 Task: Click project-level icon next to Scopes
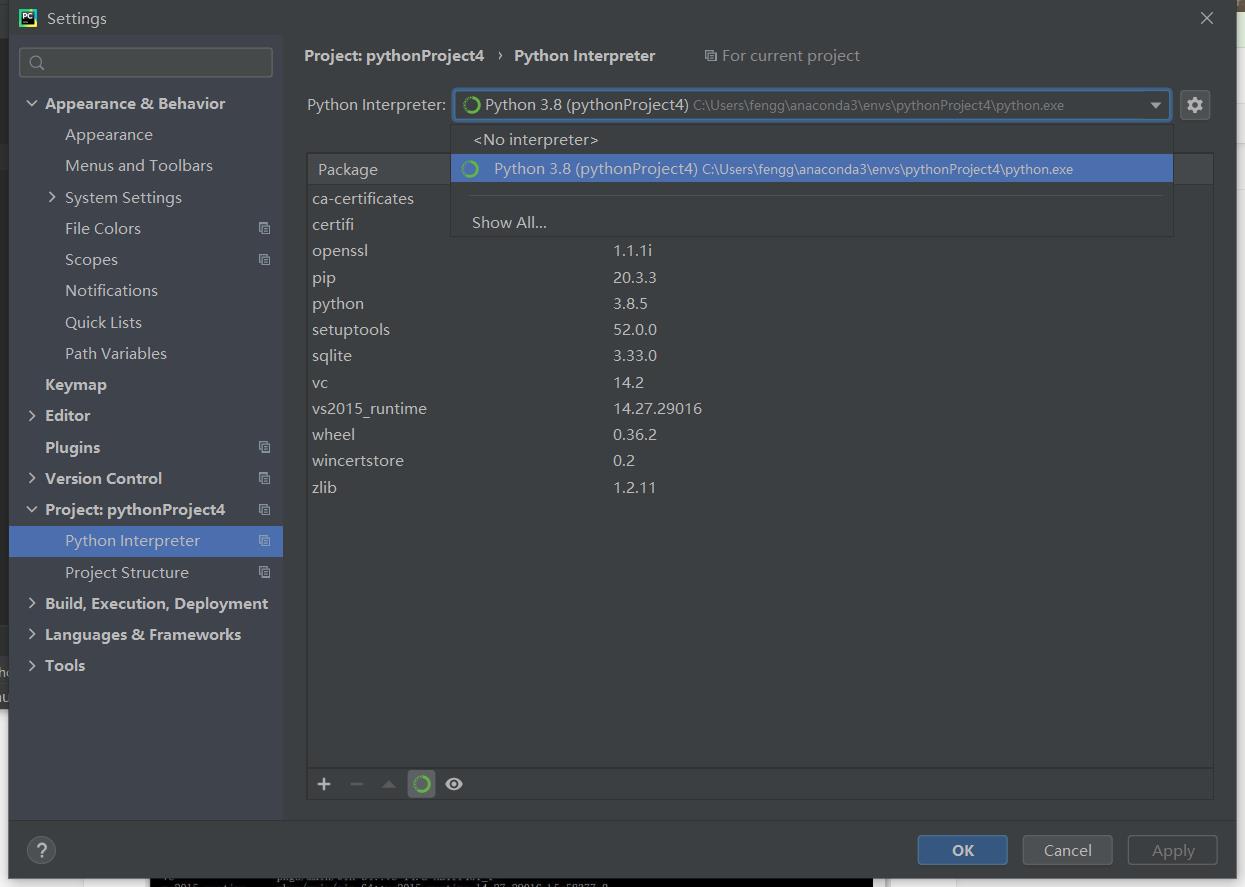[x=264, y=259]
